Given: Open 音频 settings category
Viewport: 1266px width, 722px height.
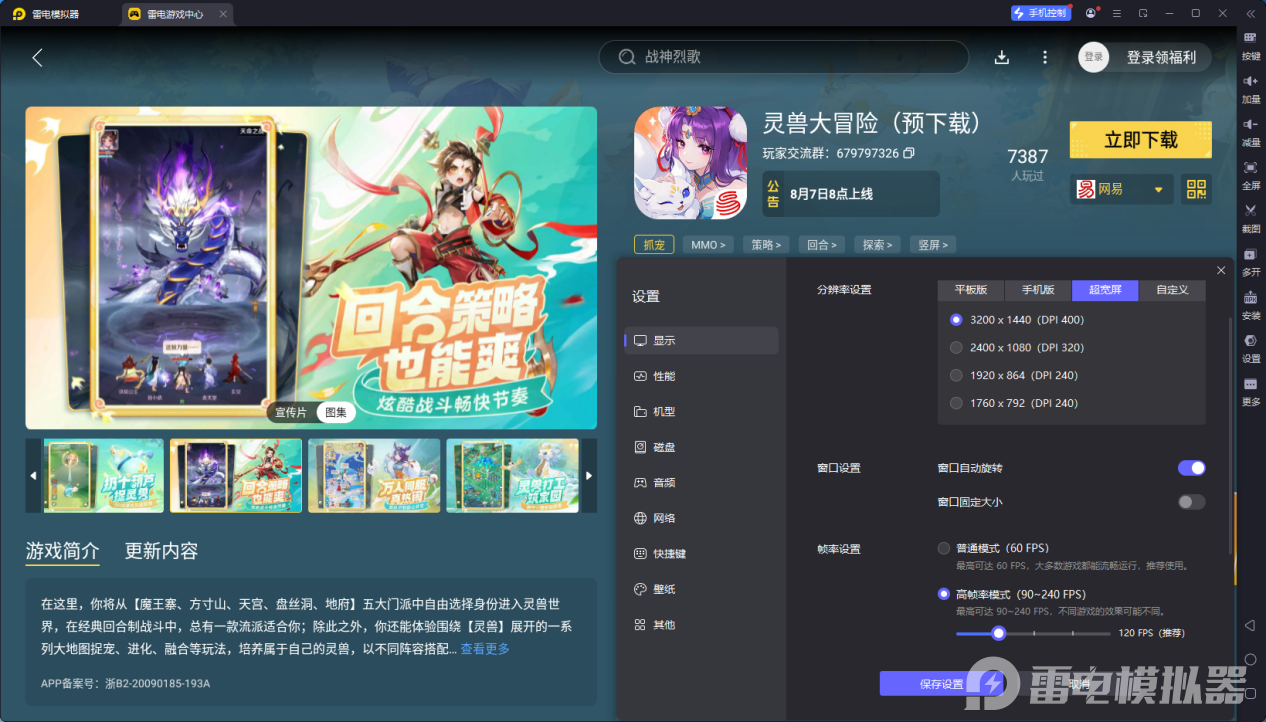Looking at the screenshot, I should coord(701,483).
